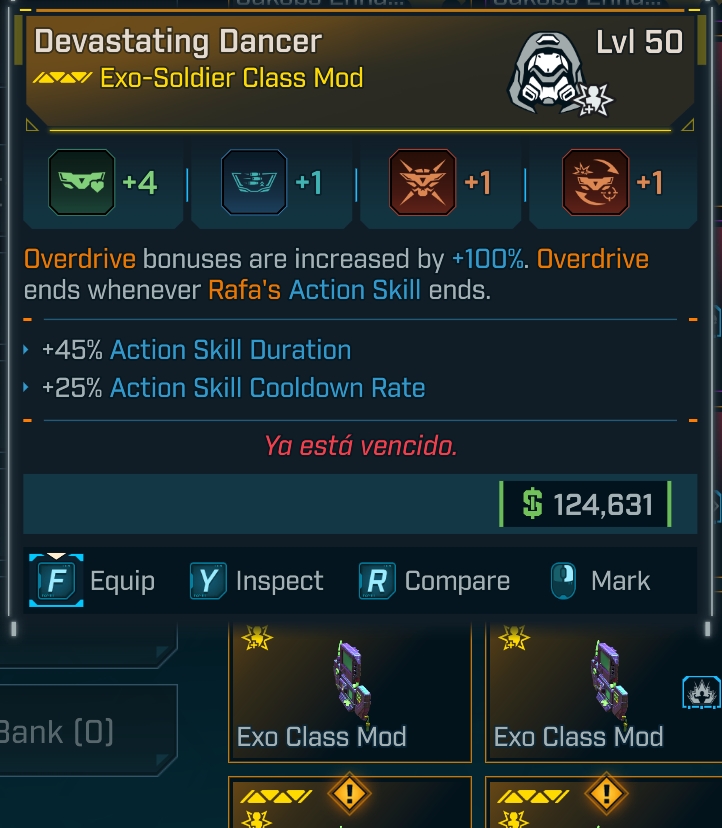Screen dimensions: 722x828
Task: Click the blue +1 skill icon
Action: click(x=253, y=183)
